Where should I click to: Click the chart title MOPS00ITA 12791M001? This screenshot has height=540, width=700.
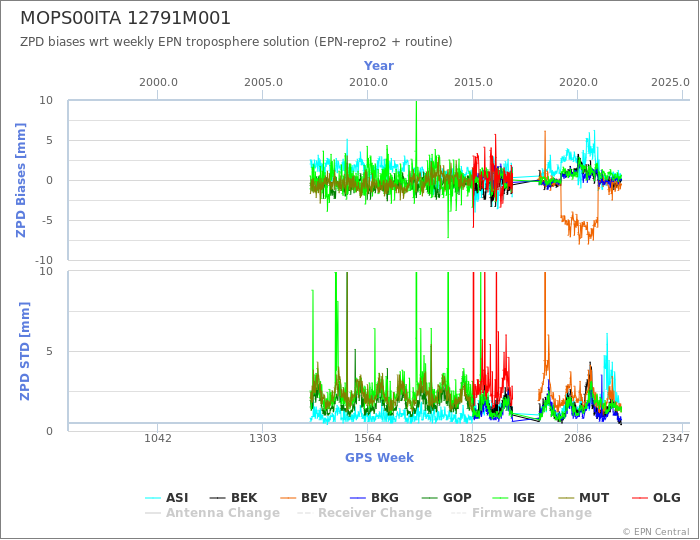125,18
